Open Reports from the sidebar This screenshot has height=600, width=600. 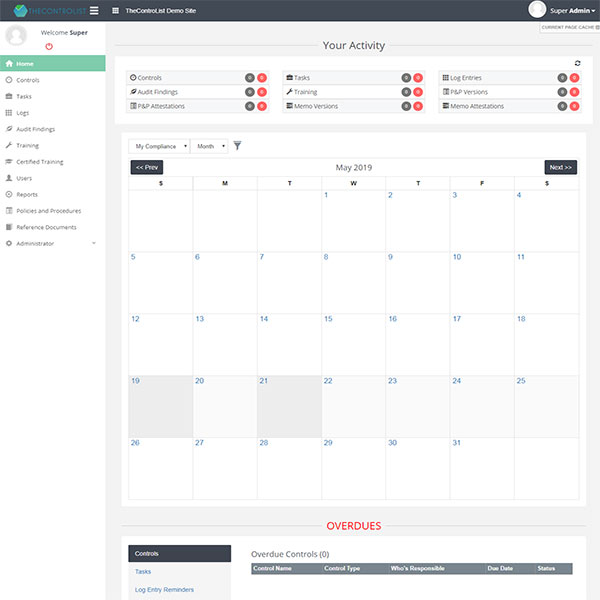(x=27, y=194)
